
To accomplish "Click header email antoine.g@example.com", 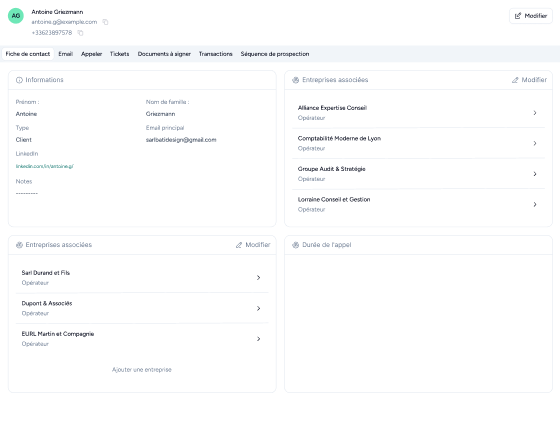I will point(64,22).
